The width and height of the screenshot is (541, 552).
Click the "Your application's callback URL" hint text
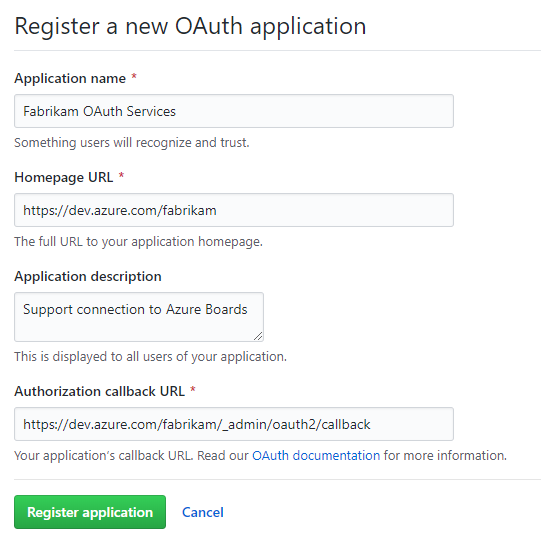103,456
